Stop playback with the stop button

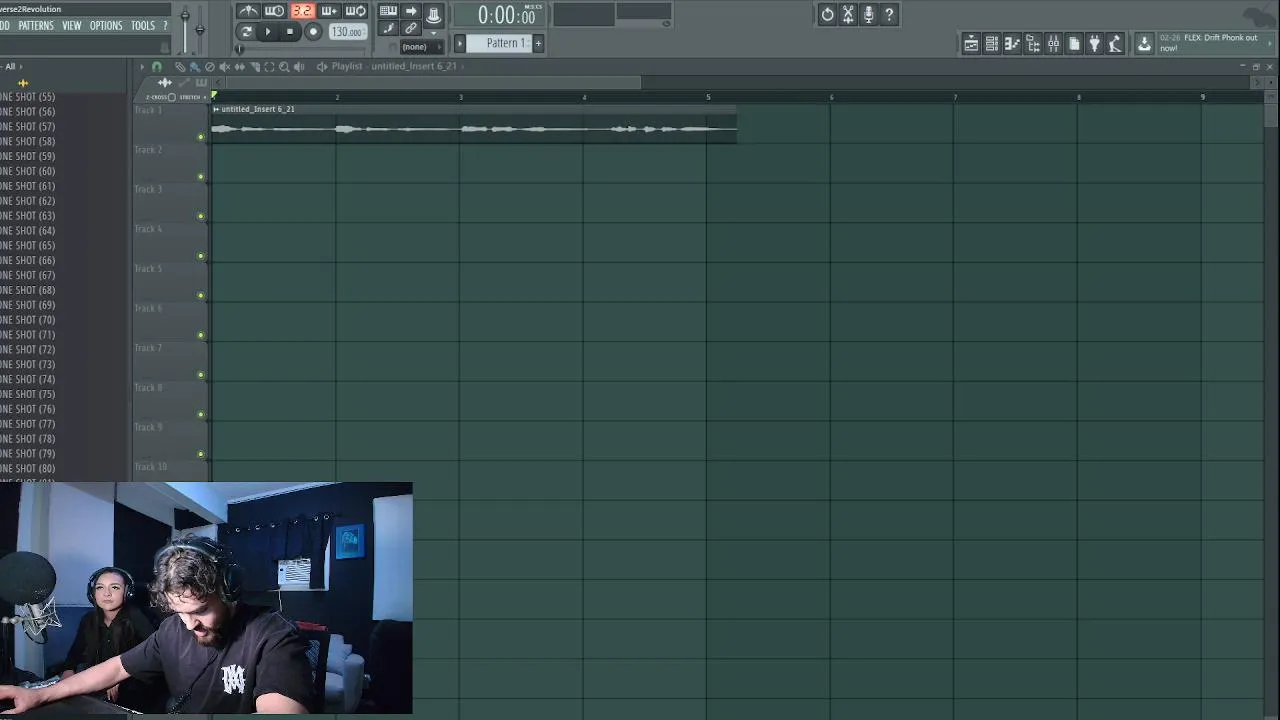(290, 31)
